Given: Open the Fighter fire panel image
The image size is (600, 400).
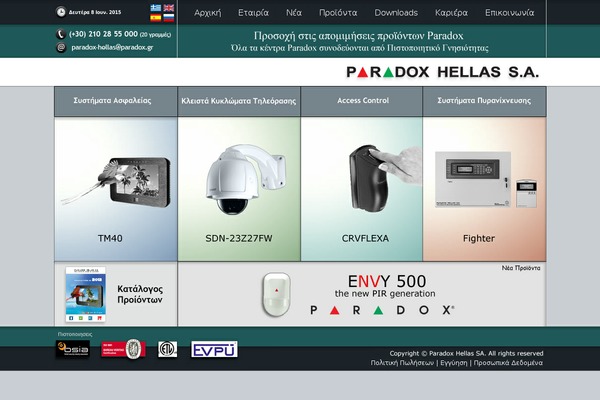Looking at the screenshot, I should click(x=486, y=180).
